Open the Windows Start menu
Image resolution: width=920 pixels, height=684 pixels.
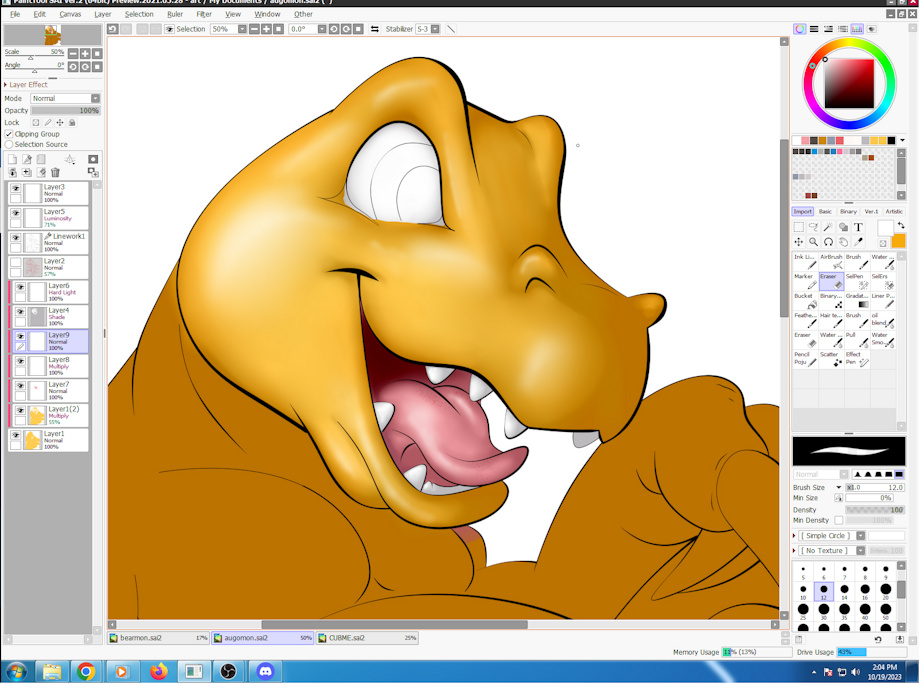pyautogui.click(x=16, y=671)
